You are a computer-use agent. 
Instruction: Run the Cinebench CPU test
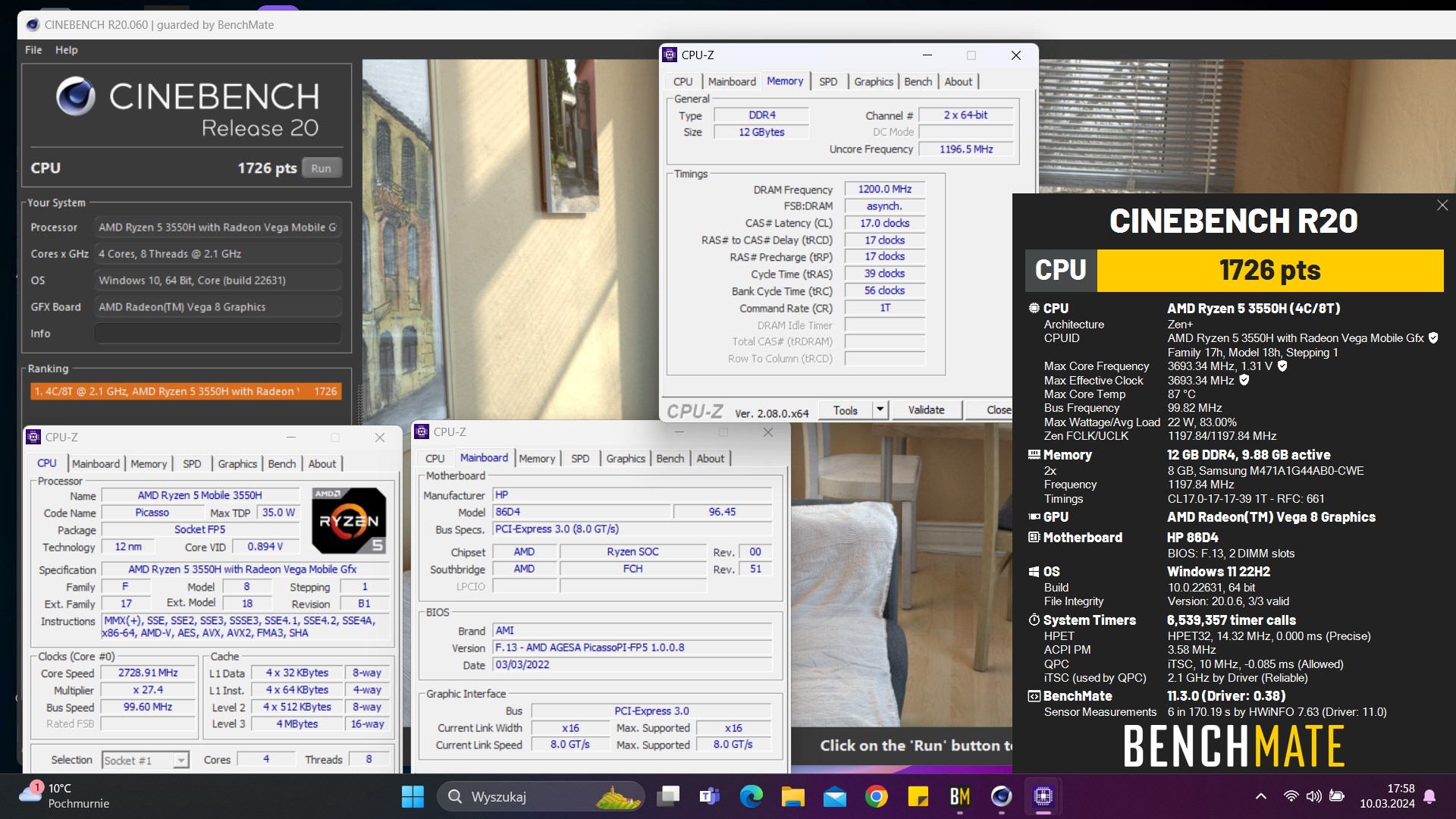[321, 168]
